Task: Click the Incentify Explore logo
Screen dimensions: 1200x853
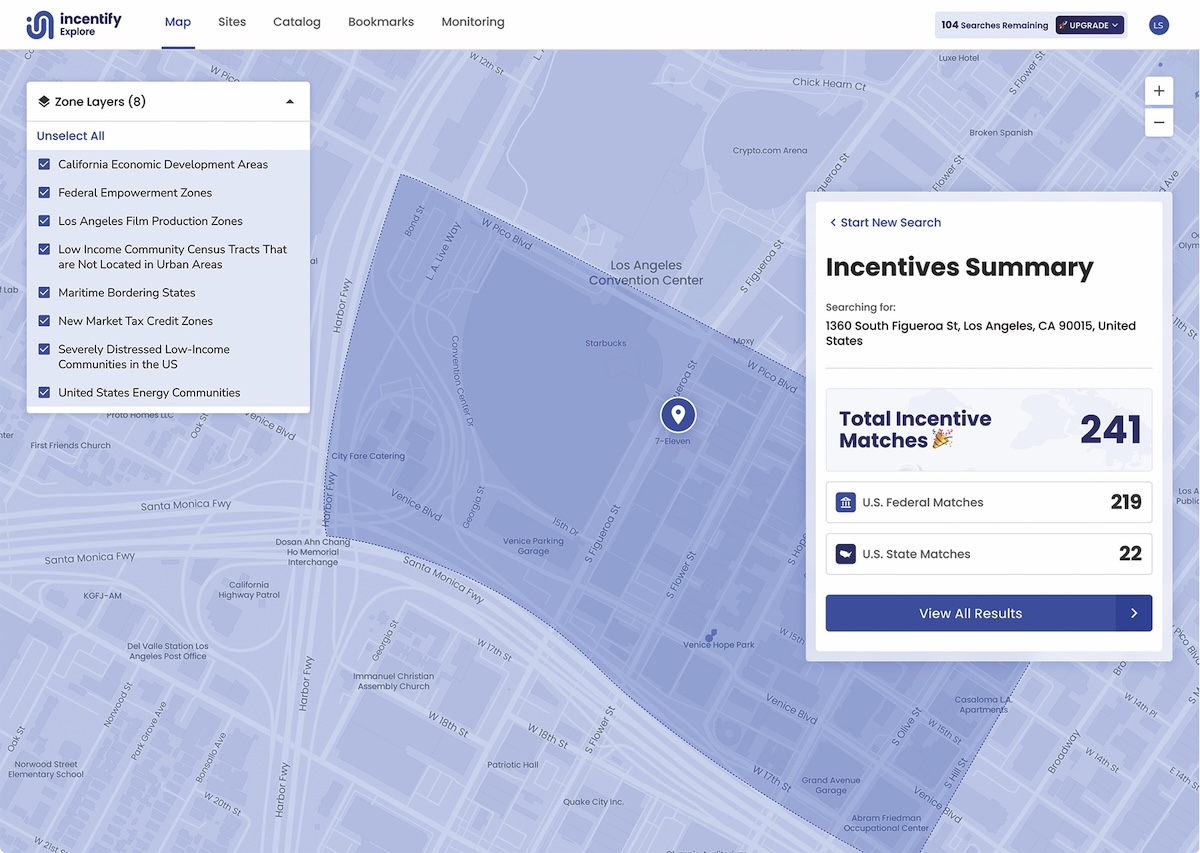Action: (x=74, y=25)
